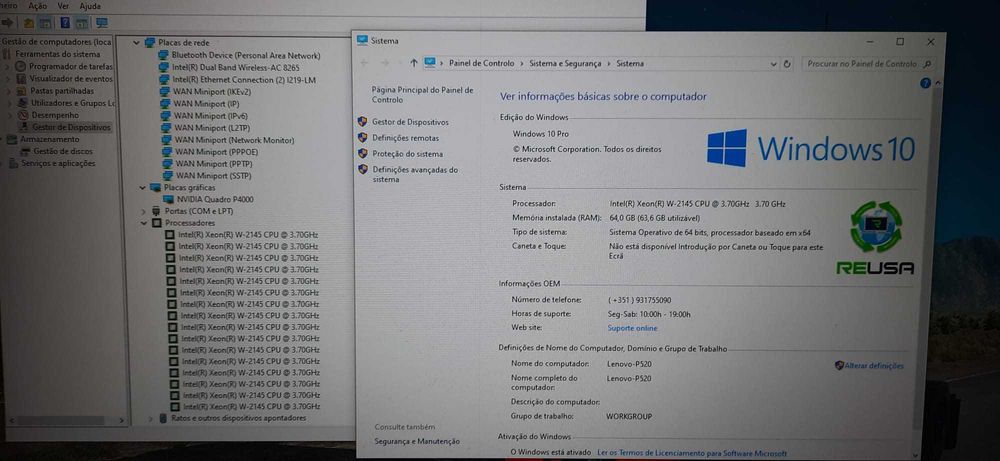Select the Desempenho icon in the tree
The height and width of the screenshot is (461, 1000).
click(23, 115)
